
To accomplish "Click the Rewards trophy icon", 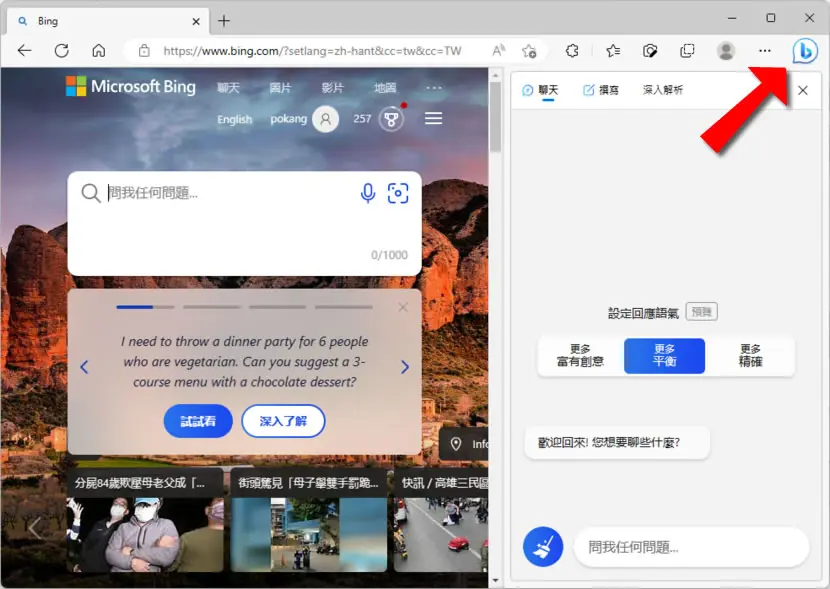I will point(392,119).
